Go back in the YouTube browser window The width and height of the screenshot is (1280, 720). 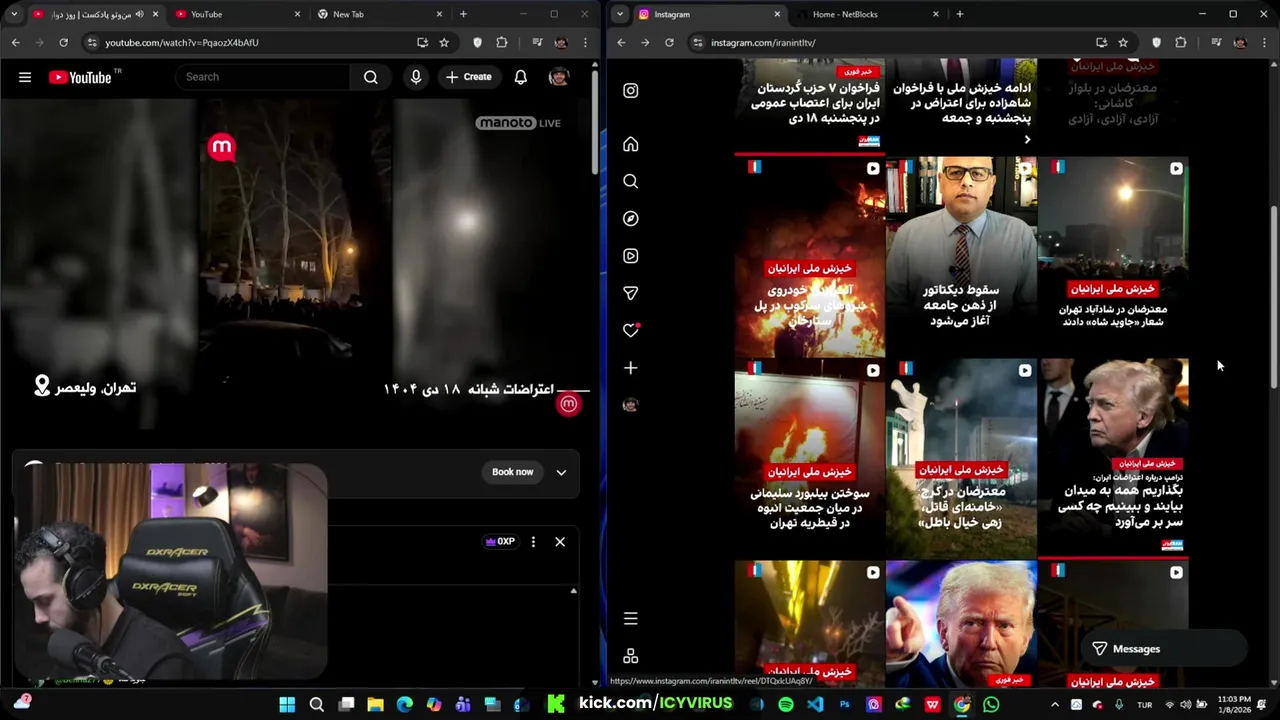coord(15,42)
